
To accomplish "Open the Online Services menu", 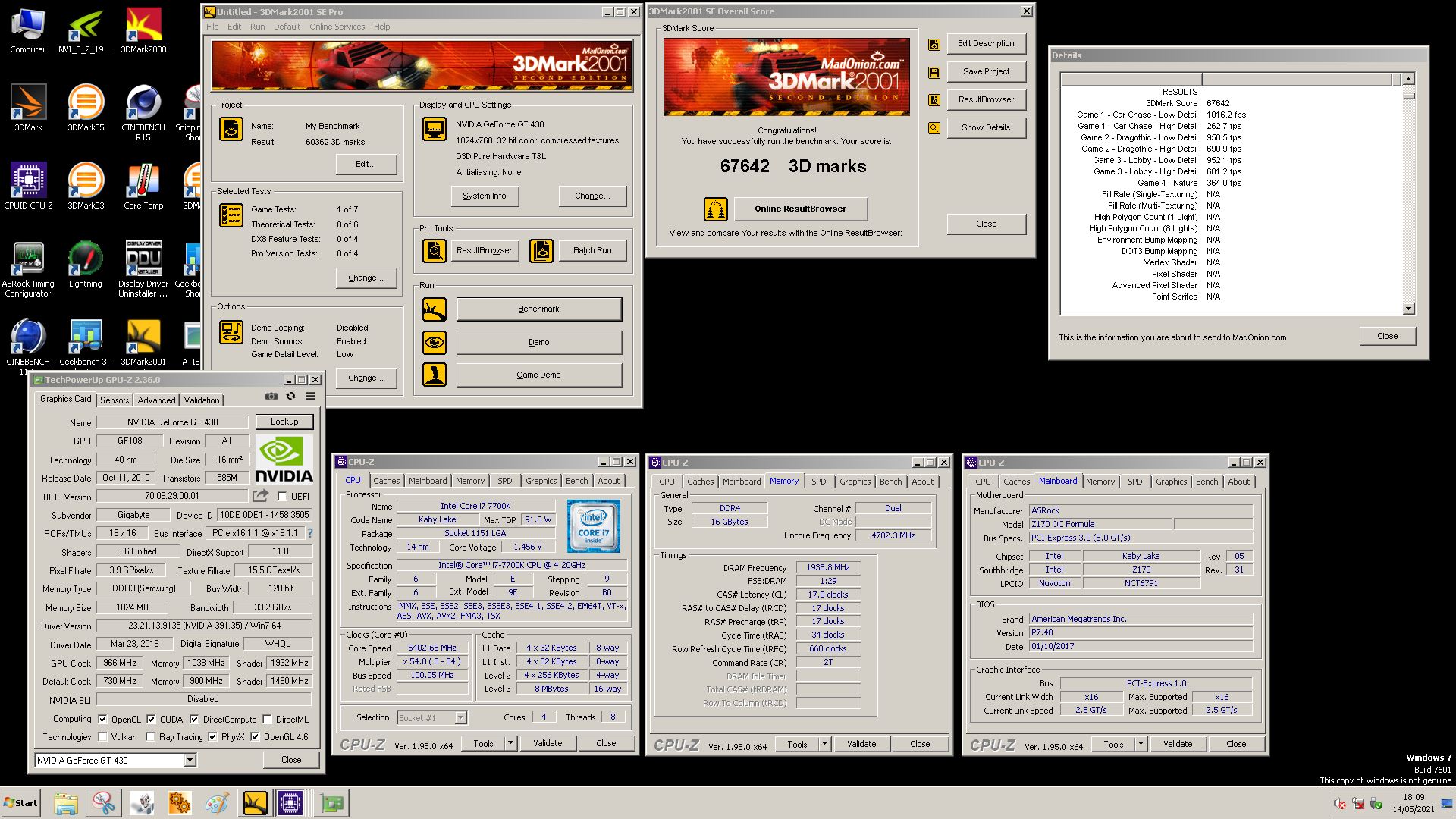I will [x=337, y=27].
